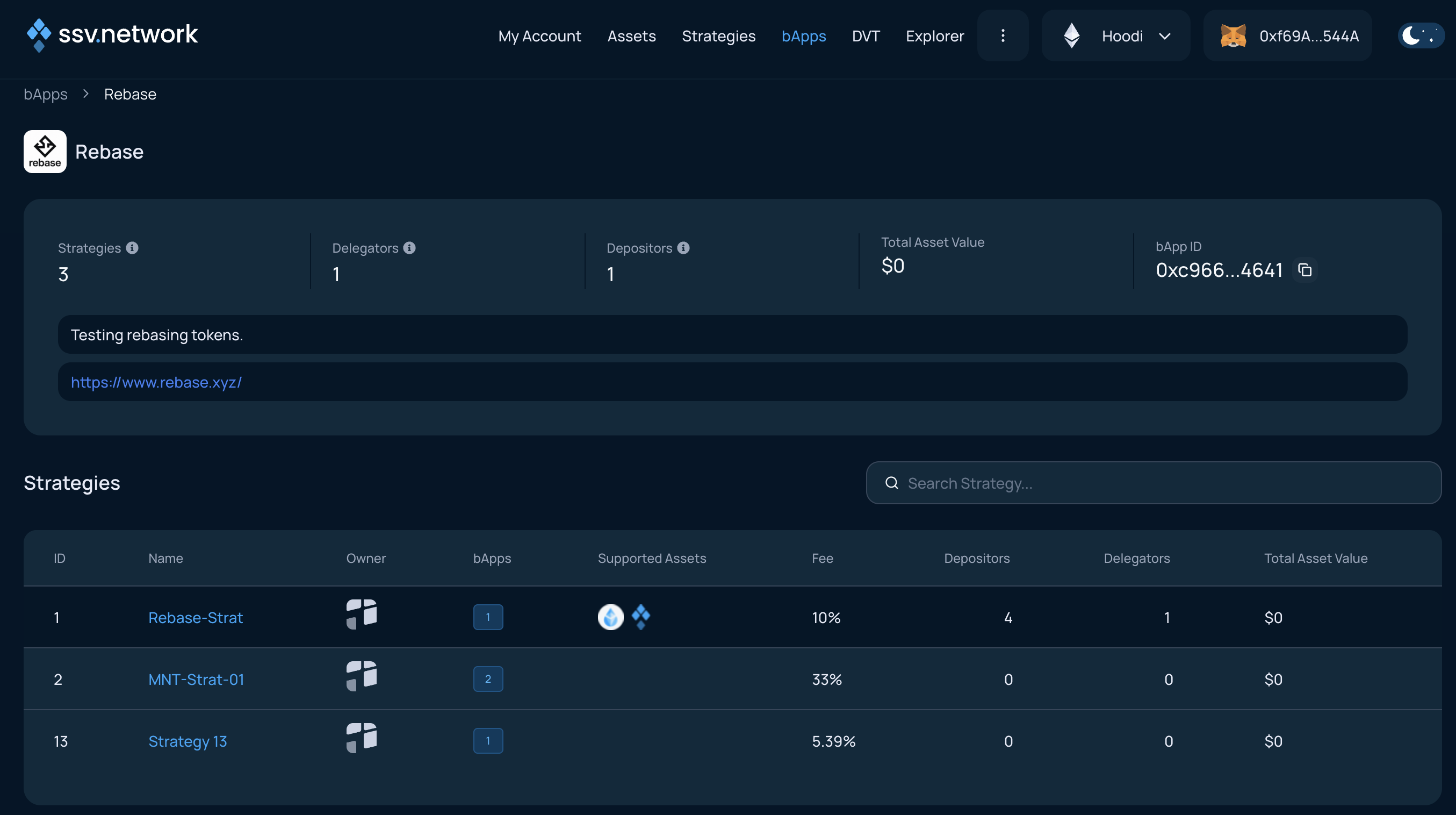Click the Name column header
The height and width of the screenshot is (815, 1456).
165,557
